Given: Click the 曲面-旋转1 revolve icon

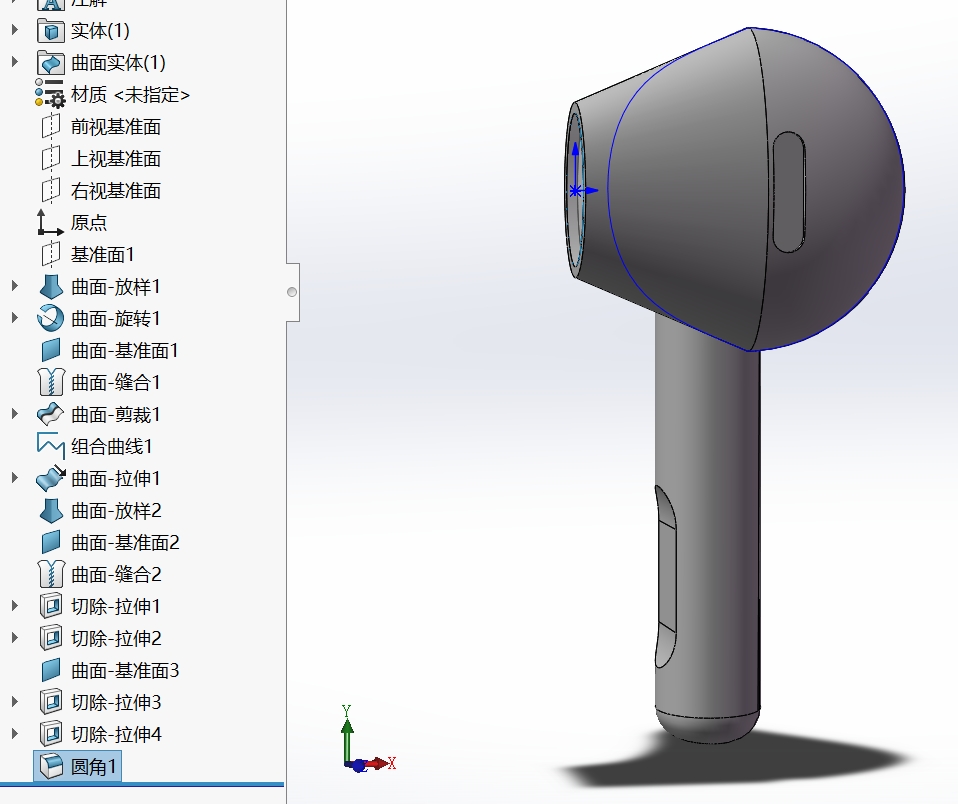Looking at the screenshot, I should (x=50, y=318).
